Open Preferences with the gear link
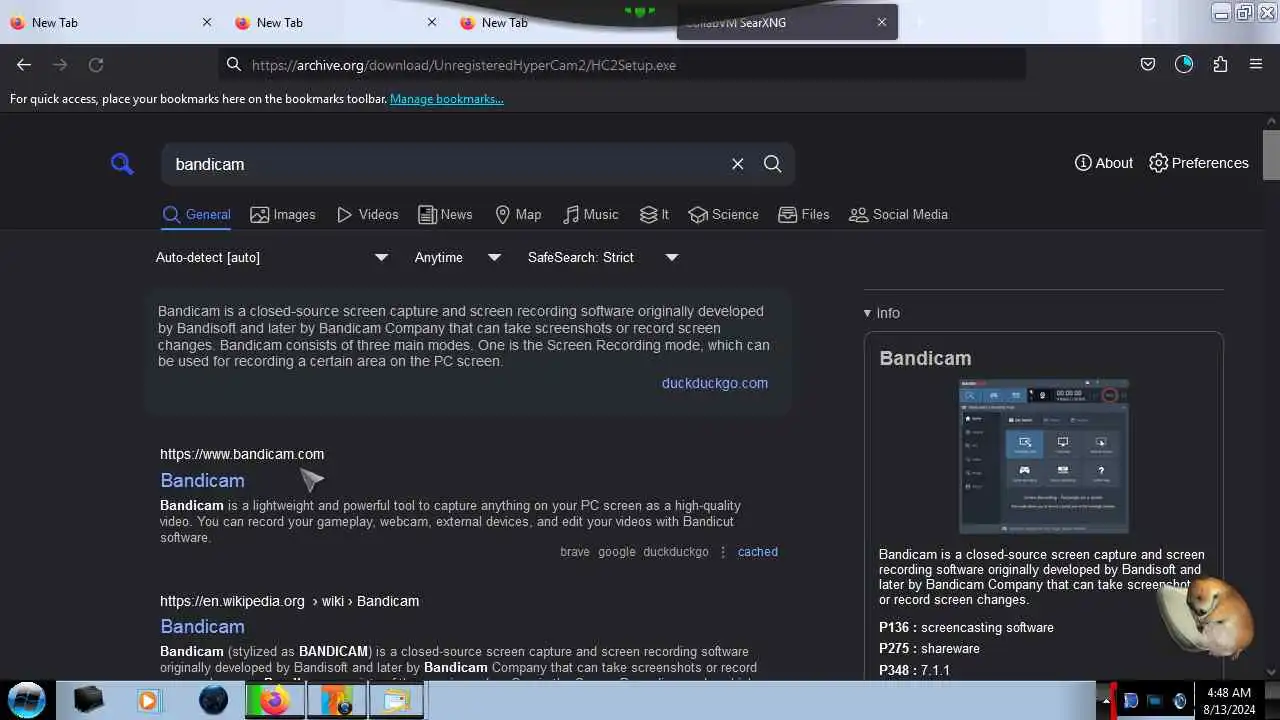 click(x=1199, y=163)
